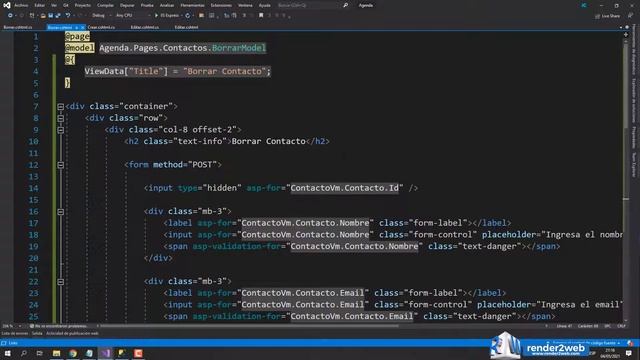Open the Salida panel tab
Screen dimensions: 640x360
click(x=37, y=333)
